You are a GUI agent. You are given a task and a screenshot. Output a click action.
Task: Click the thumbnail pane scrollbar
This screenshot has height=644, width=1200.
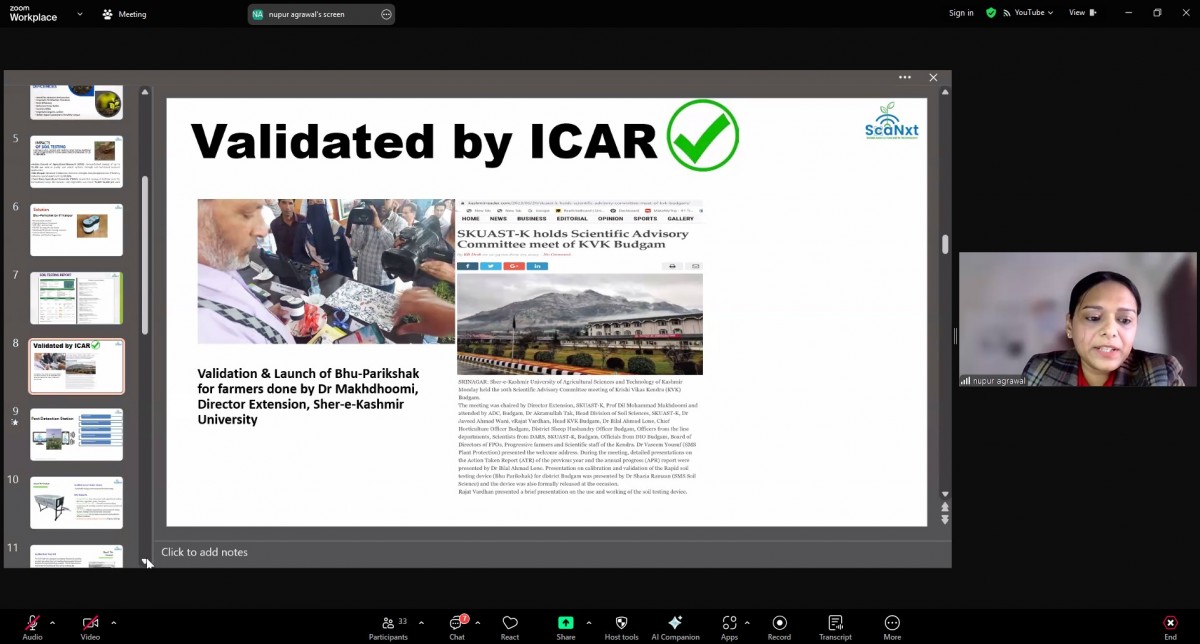coord(144,255)
